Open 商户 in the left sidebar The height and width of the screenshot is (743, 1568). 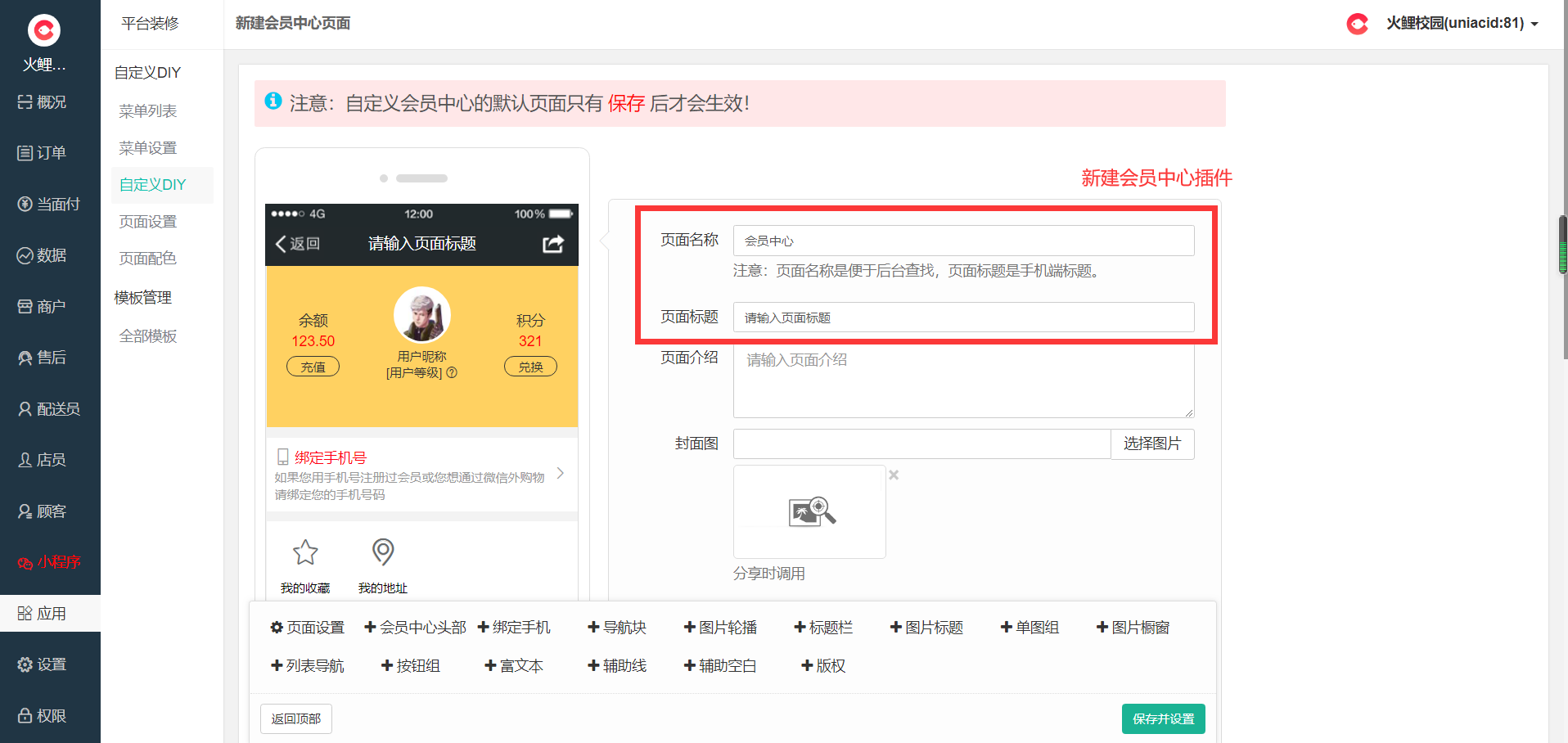[42, 307]
